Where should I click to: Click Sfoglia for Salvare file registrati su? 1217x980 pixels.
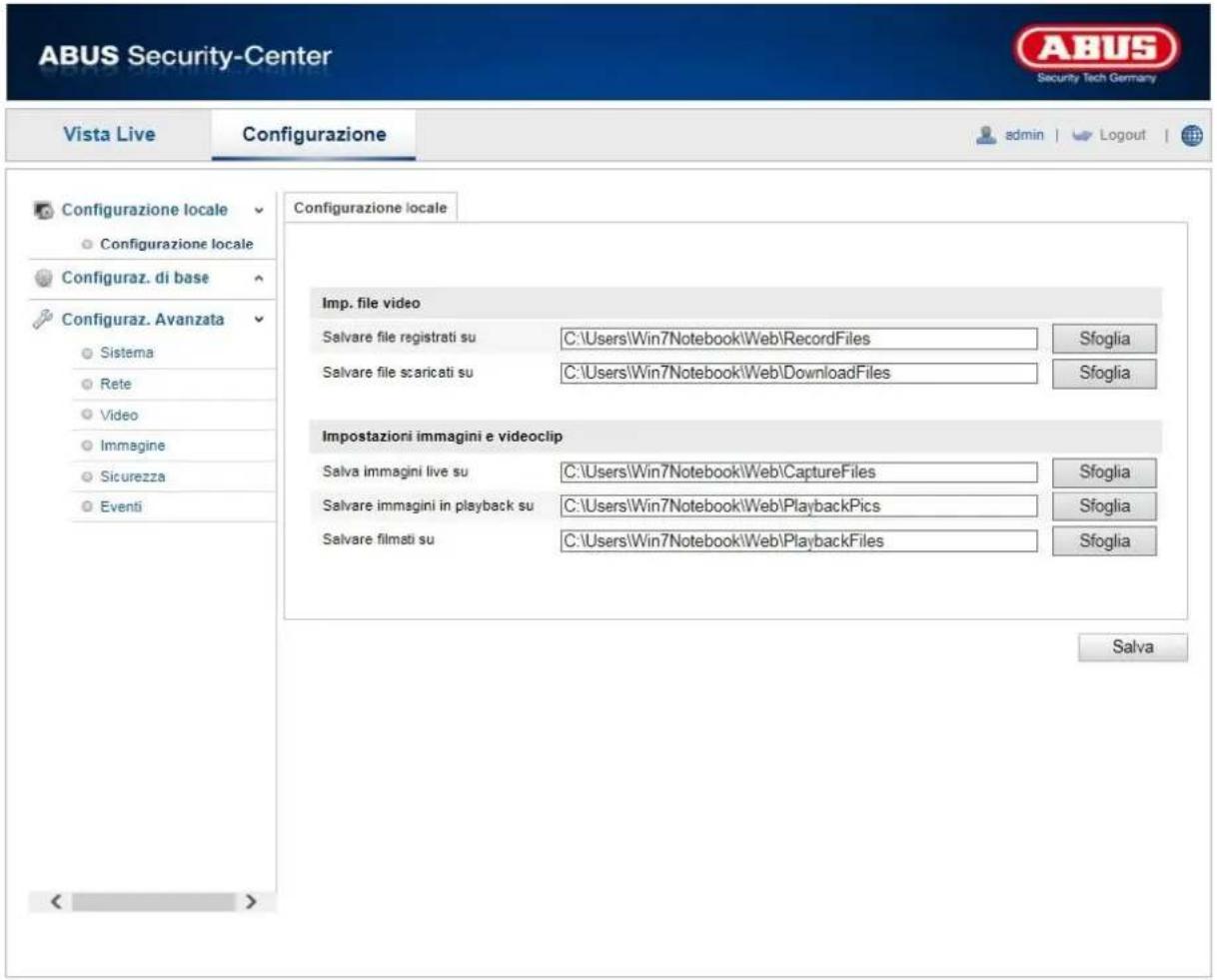point(1104,339)
